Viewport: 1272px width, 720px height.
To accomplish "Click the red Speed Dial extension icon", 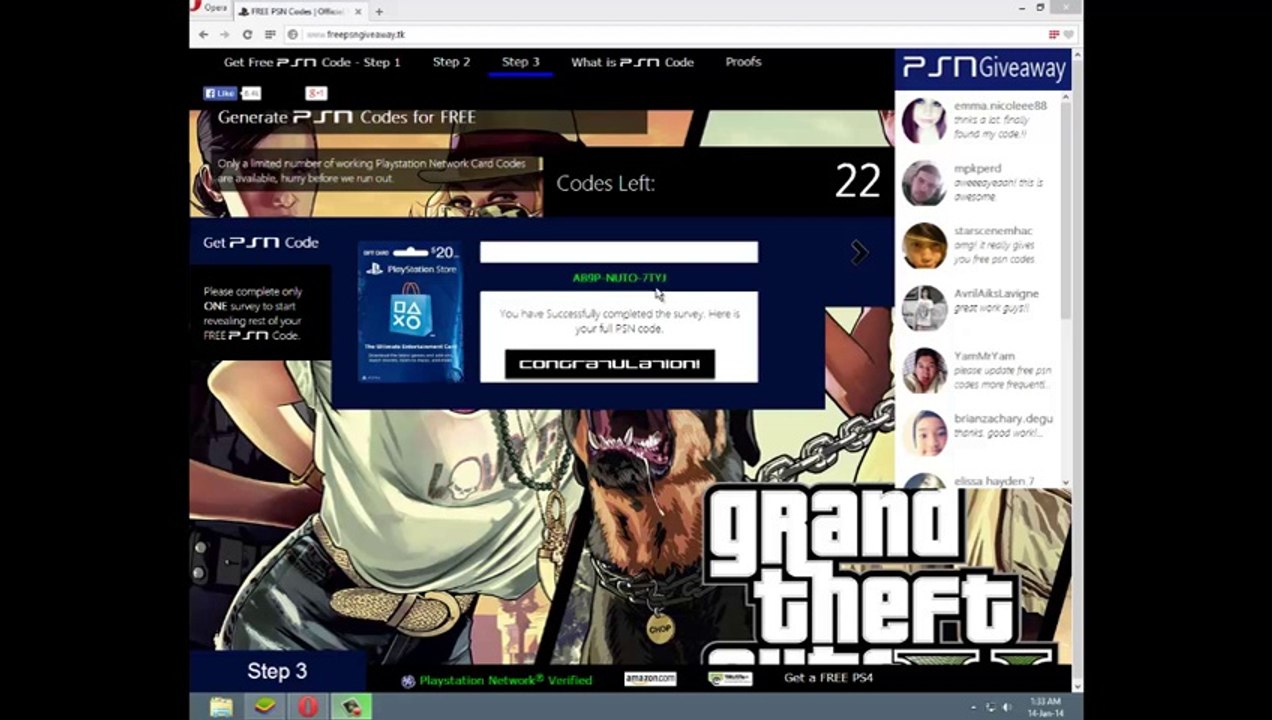I will point(1054,34).
